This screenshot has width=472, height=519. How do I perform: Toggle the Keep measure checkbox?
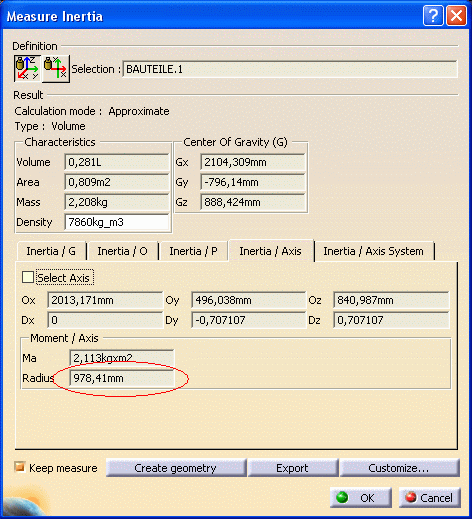[x=20, y=467]
